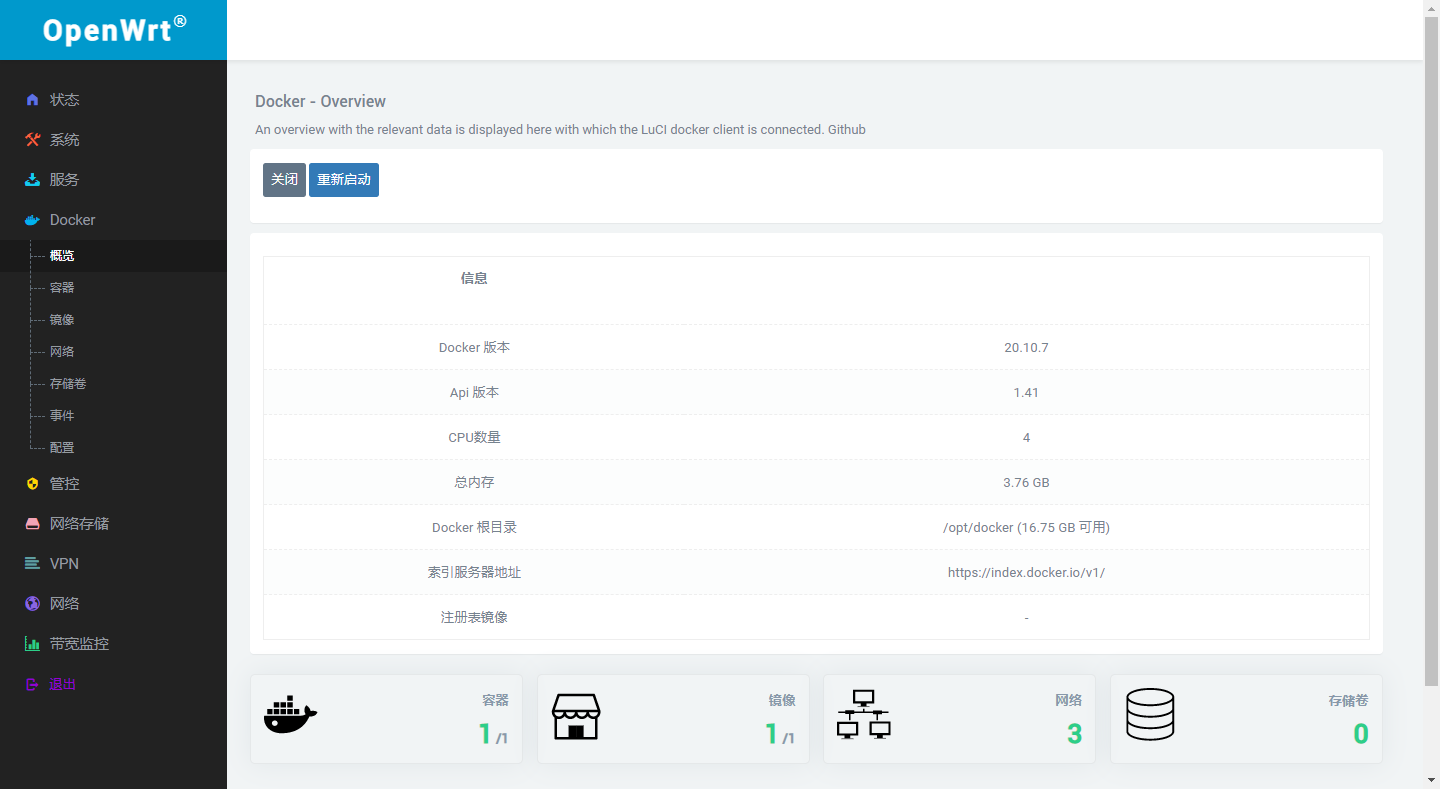Open the 容器 page from the Docker submenu
1440x789 pixels.
pos(61,287)
